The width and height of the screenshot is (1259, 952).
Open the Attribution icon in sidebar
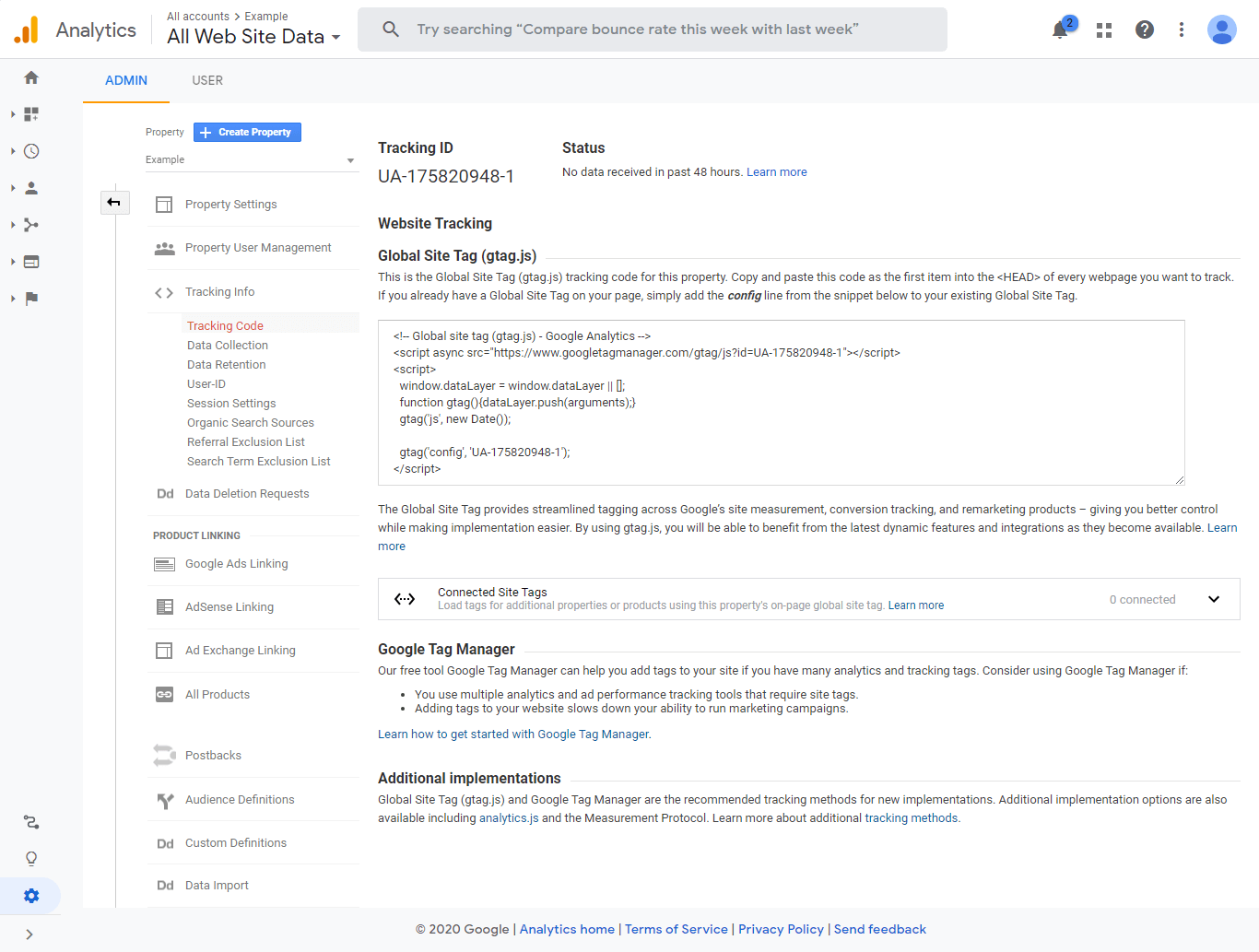coord(31,822)
